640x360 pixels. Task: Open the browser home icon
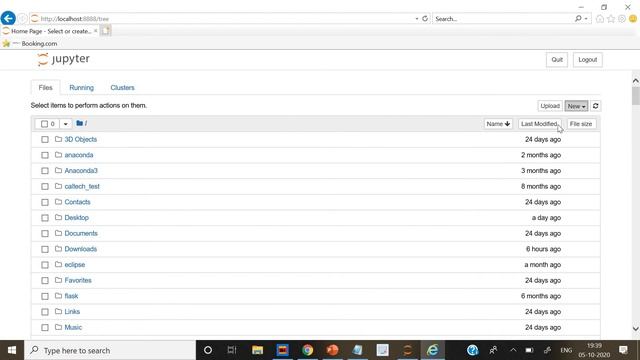point(600,19)
